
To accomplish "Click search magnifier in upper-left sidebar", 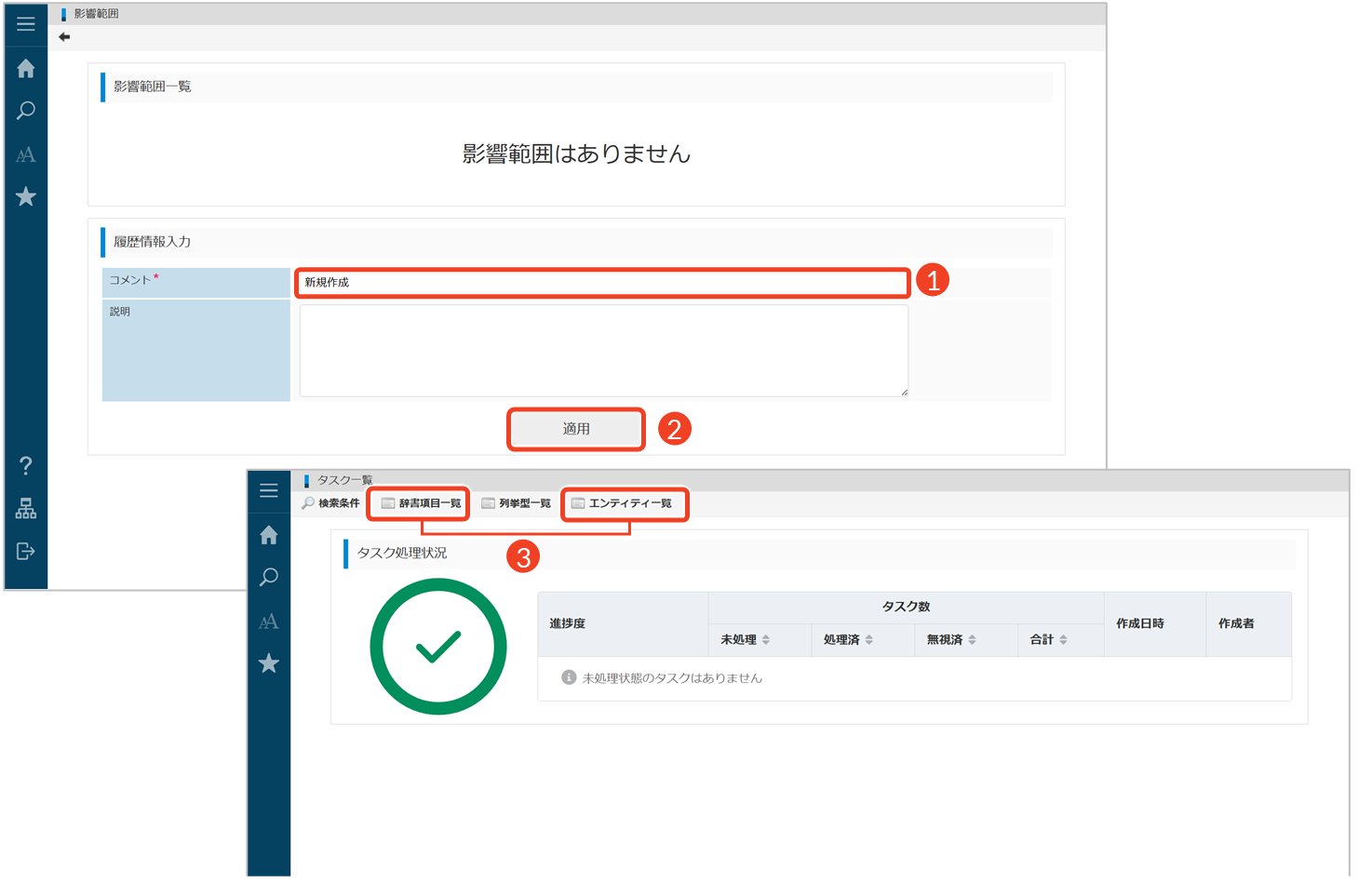I will click(x=26, y=111).
